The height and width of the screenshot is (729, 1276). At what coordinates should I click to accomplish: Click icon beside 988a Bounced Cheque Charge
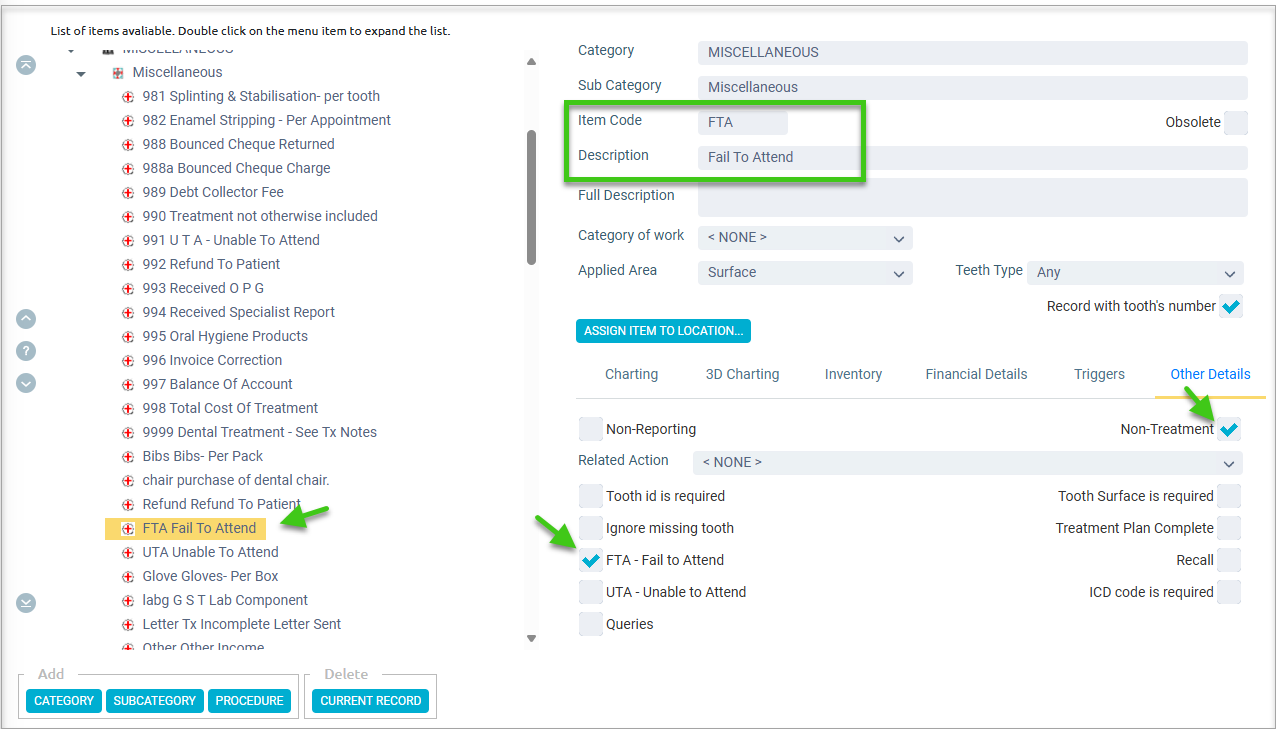[x=128, y=169]
